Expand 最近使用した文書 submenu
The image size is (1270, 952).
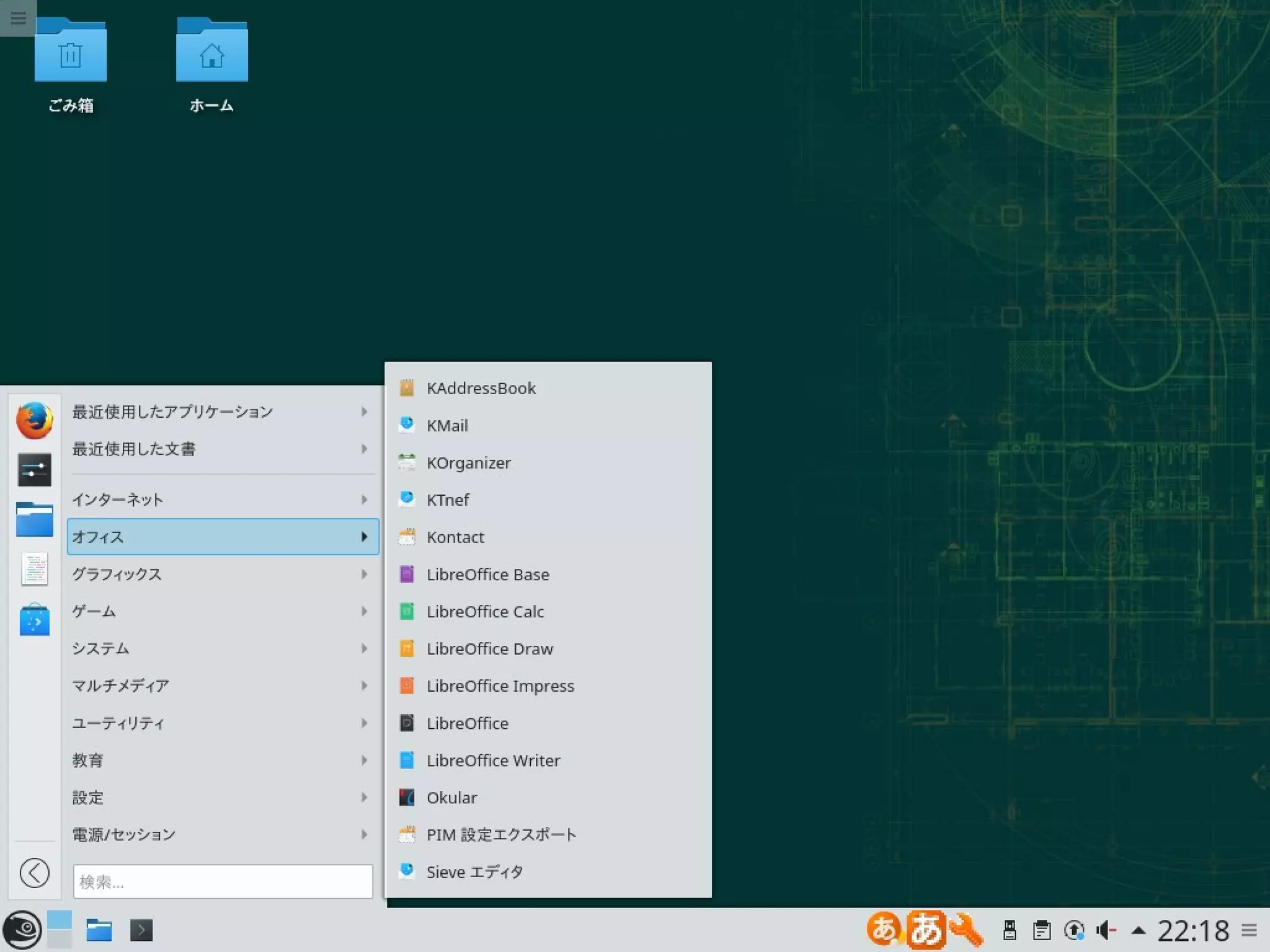point(223,449)
